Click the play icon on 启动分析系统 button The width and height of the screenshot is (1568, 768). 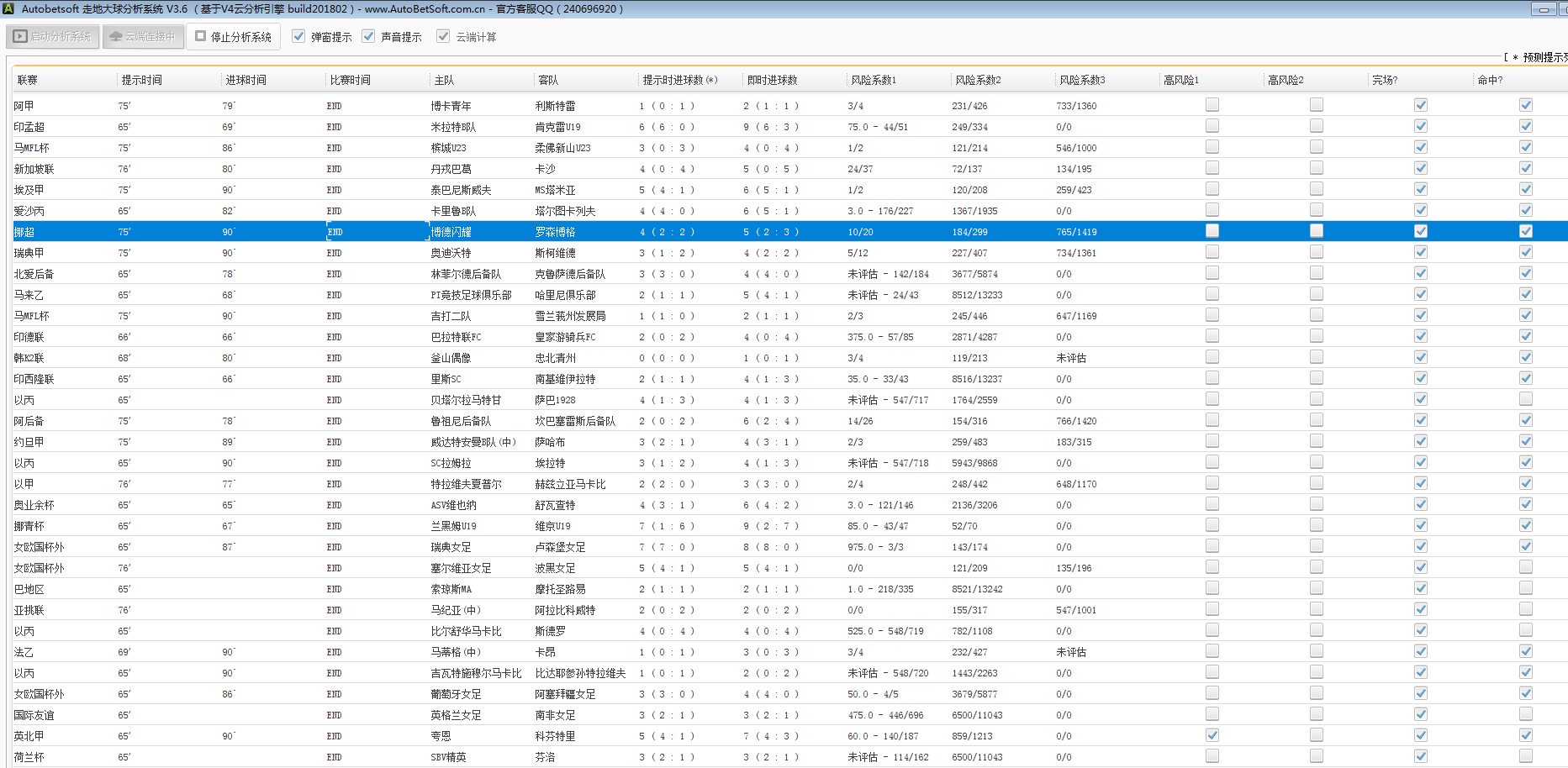click(20, 37)
